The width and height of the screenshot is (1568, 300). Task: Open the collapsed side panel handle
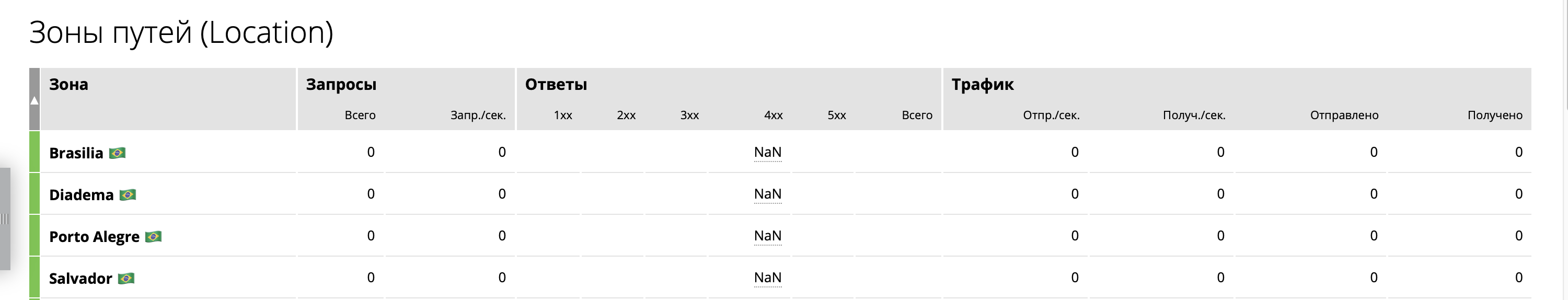(x=5, y=219)
